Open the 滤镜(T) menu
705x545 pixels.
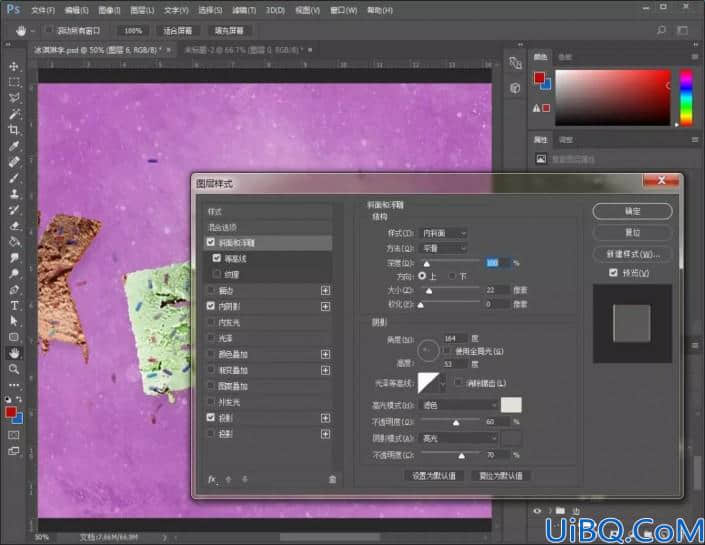click(x=244, y=10)
